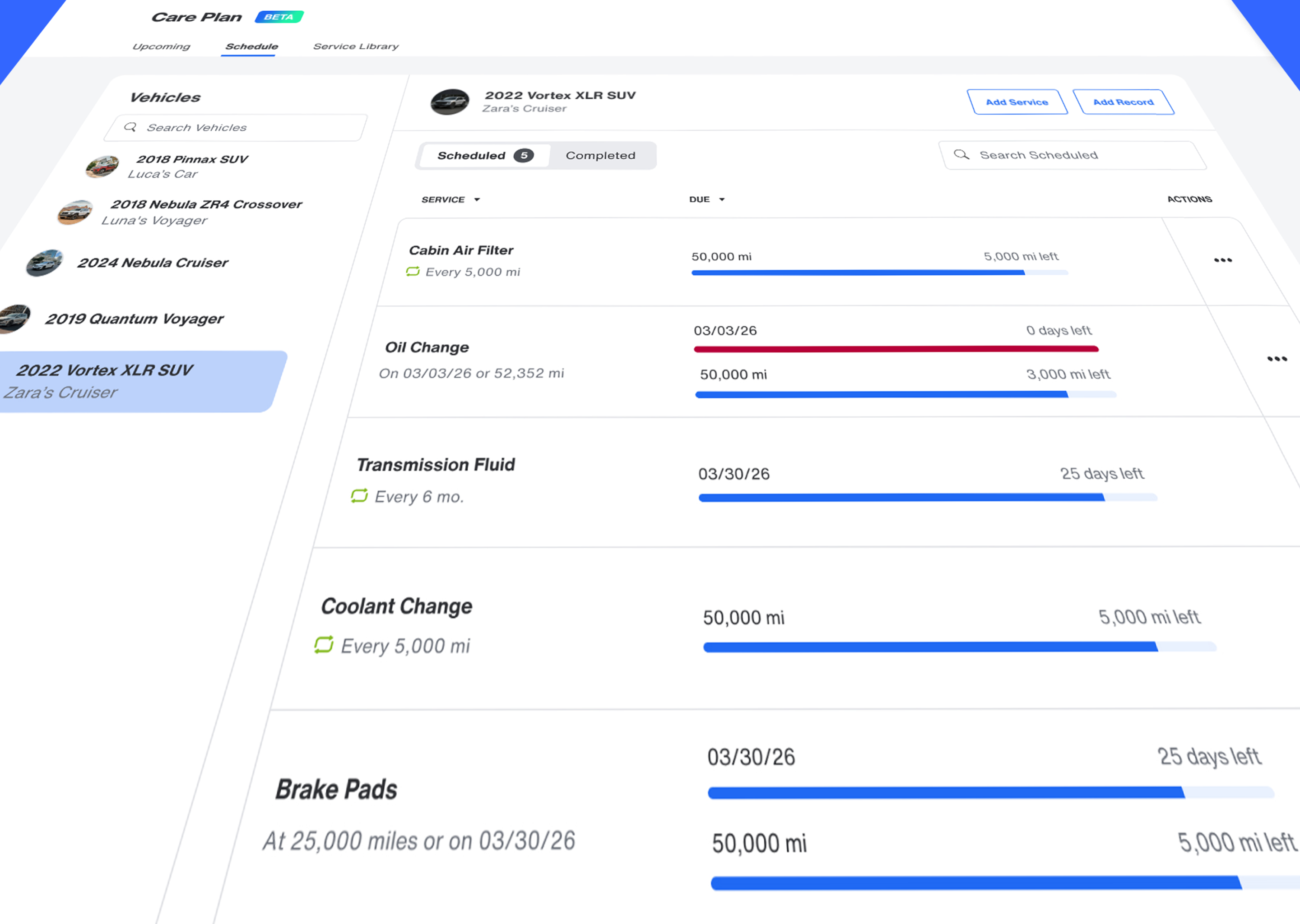Screen dimensions: 1300x924
Task: Click the BETA badge next to Care Plan
Action: click(x=279, y=17)
